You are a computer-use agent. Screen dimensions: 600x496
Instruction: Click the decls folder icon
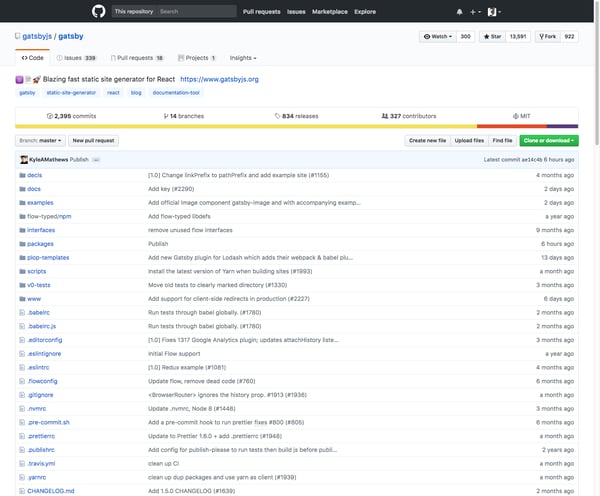[22, 175]
